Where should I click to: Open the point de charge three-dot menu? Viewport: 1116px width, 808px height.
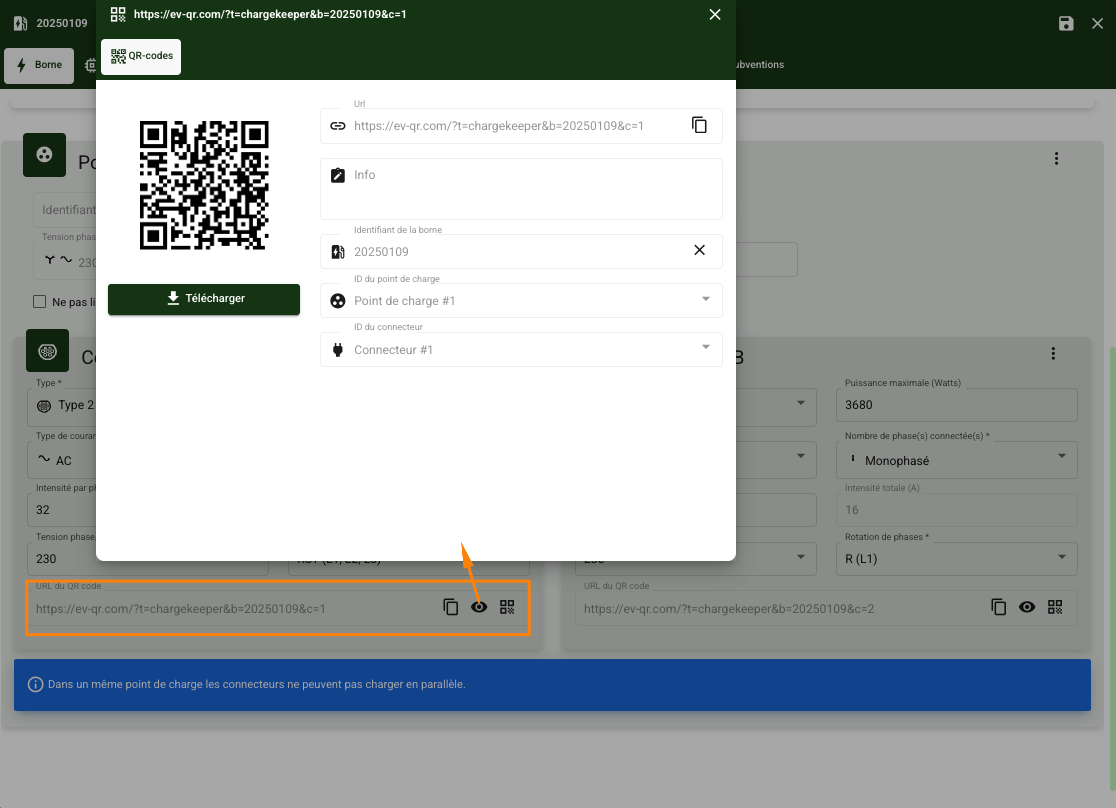pos(1056,159)
